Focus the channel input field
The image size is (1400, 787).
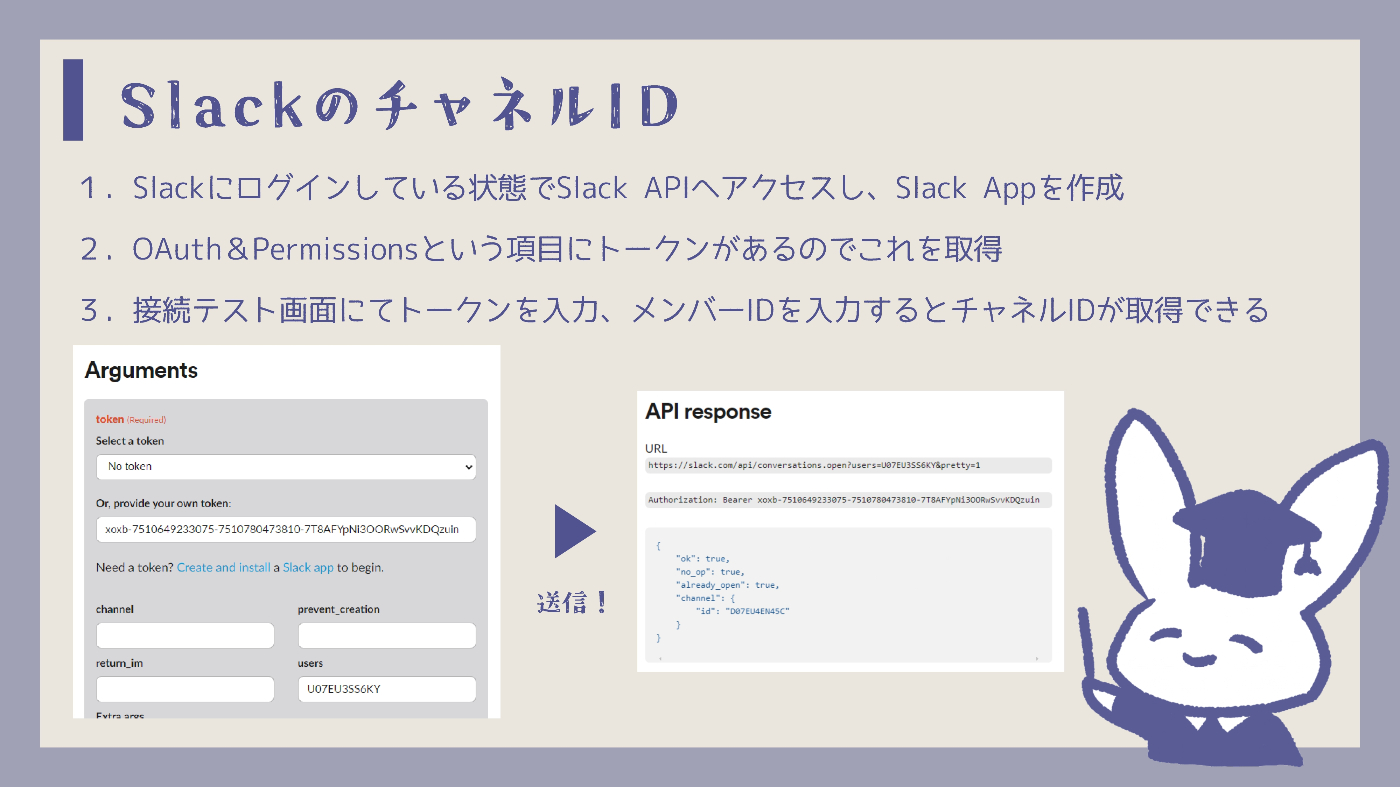click(x=185, y=635)
